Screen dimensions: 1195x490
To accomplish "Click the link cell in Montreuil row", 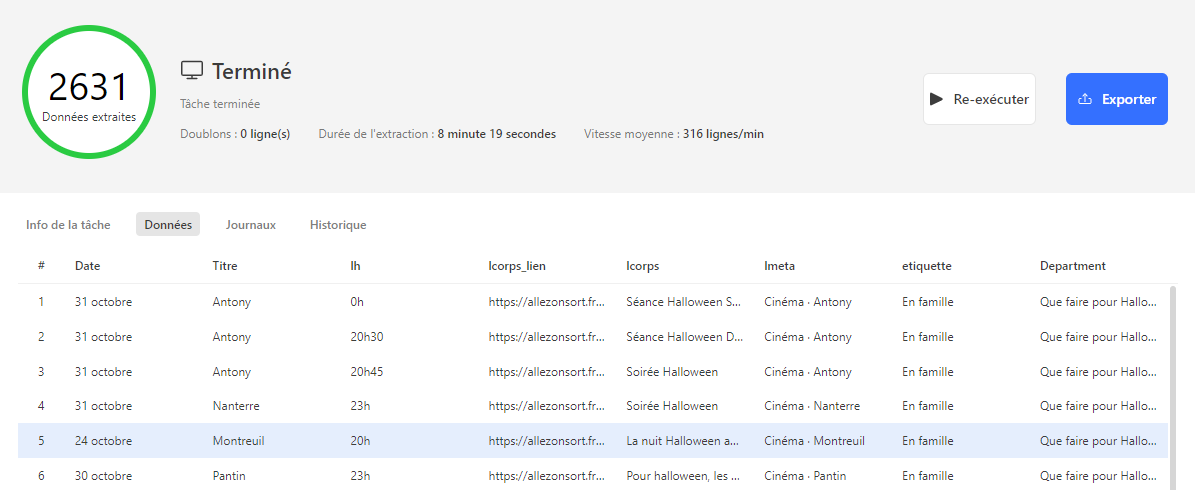I will [547, 440].
